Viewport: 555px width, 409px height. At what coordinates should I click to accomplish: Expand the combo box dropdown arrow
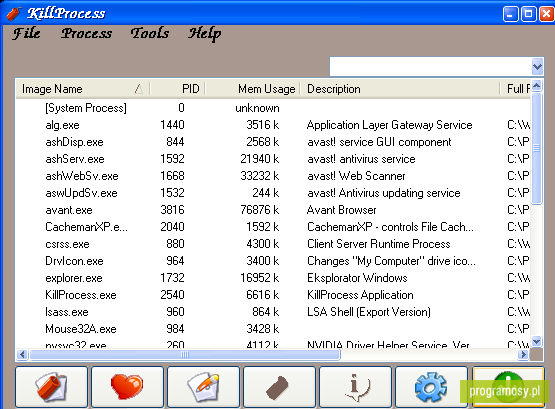537,67
